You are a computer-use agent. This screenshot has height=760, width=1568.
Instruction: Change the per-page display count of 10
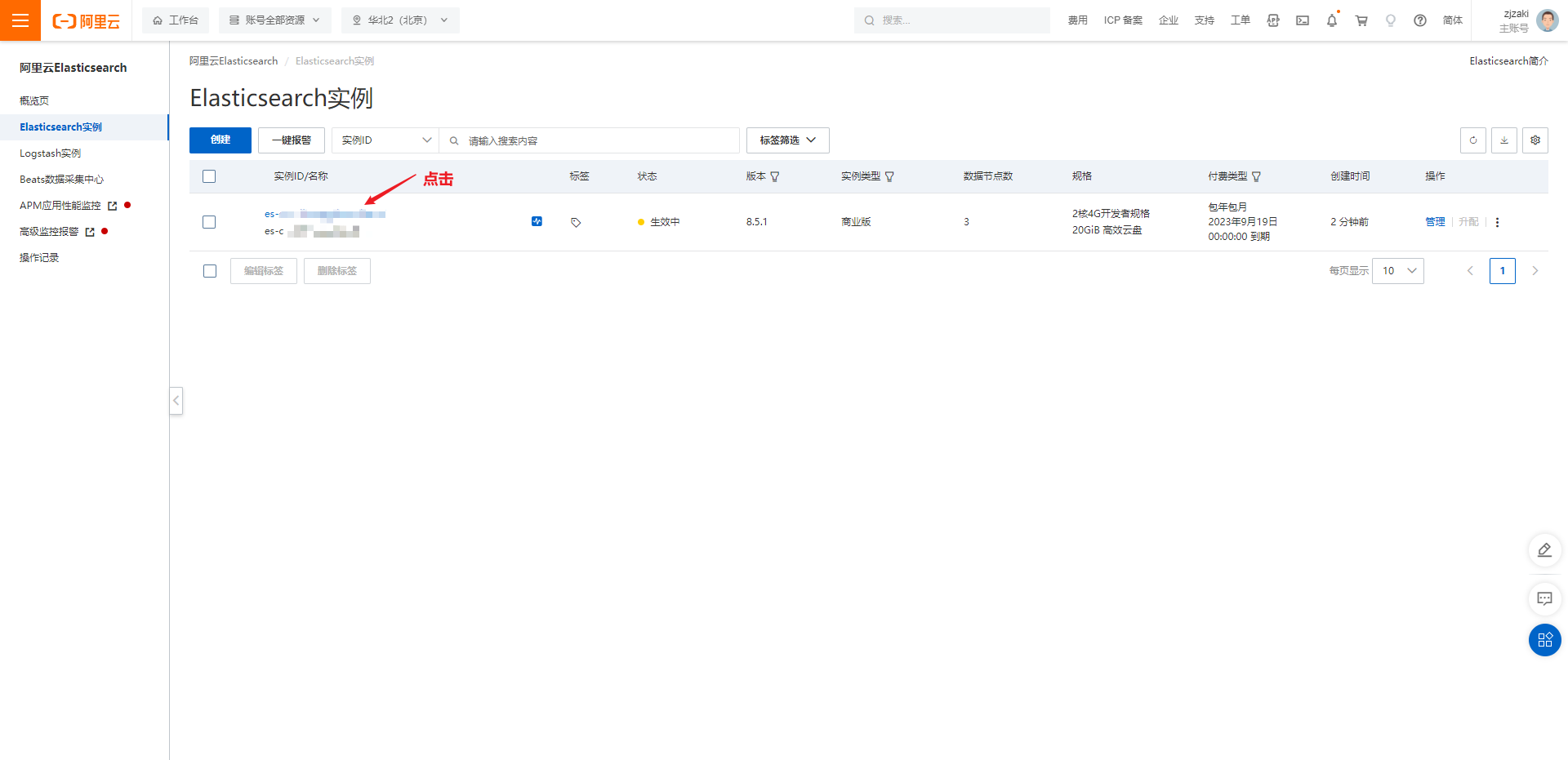pos(1398,271)
